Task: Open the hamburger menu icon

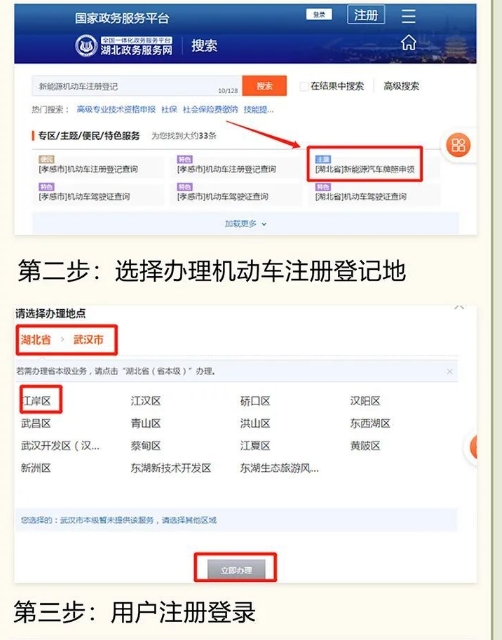Action: pyautogui.click(x=408, y=16)
